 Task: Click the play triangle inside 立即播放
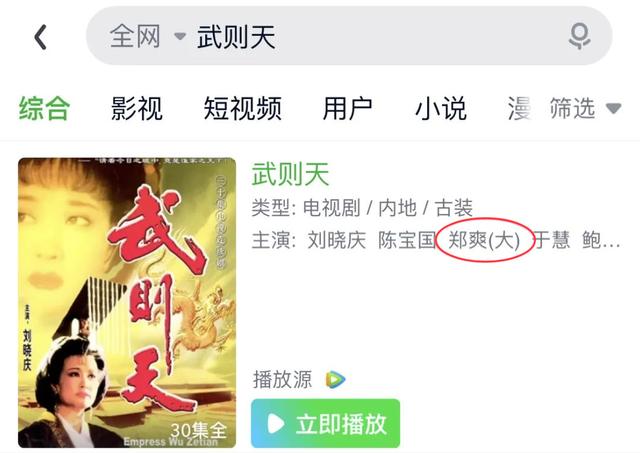(x=276, y=424)
